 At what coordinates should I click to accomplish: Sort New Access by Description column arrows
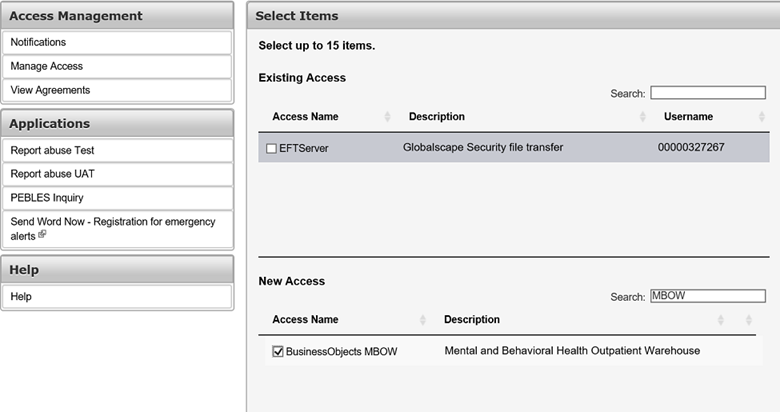[x=720, y=320]
